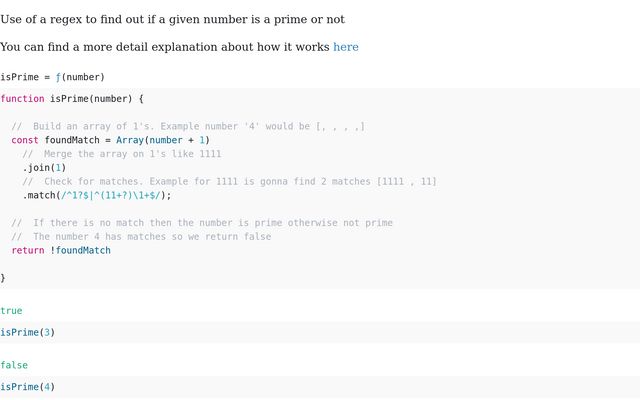Screen dimensions: 640x400
Task: Click the "true" result output
Action: 11,311
